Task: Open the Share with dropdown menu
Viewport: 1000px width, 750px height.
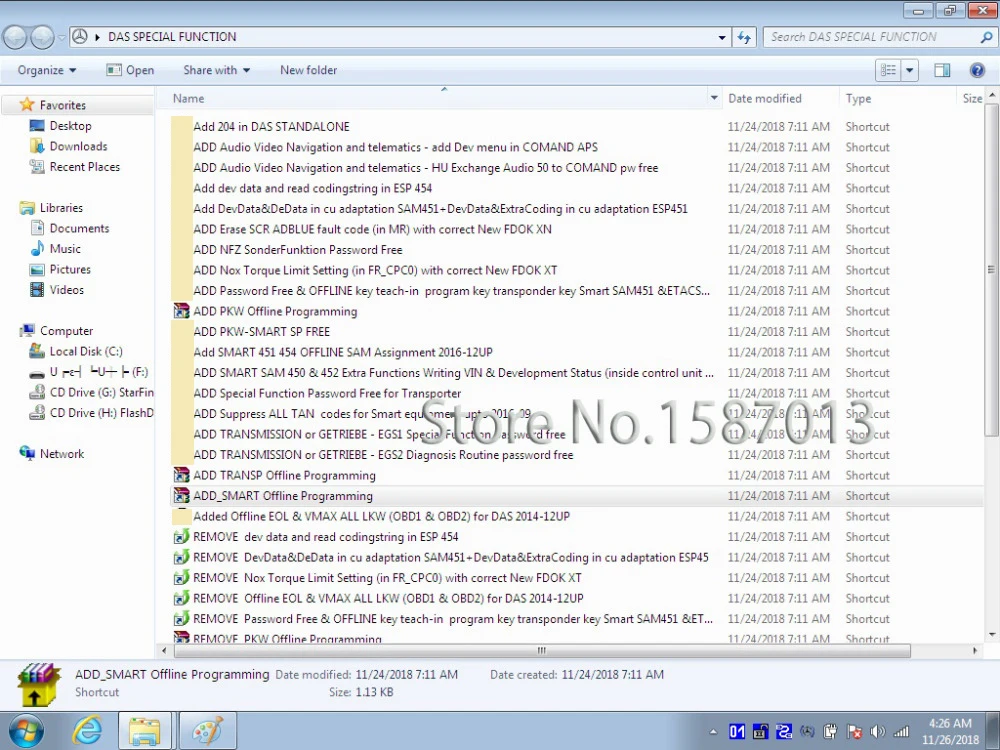Action: tap(216, 70)
